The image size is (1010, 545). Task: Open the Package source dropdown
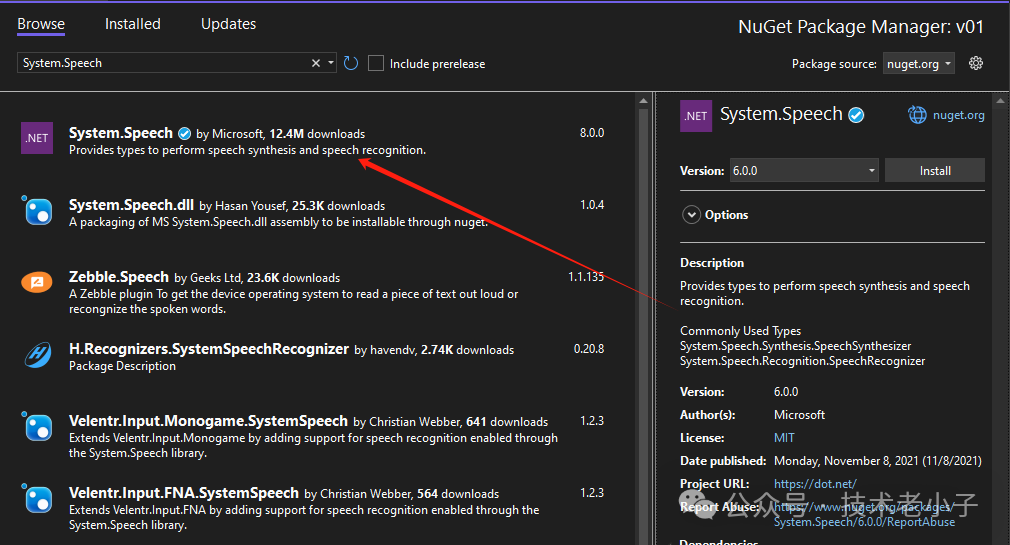tap(919, 63)
